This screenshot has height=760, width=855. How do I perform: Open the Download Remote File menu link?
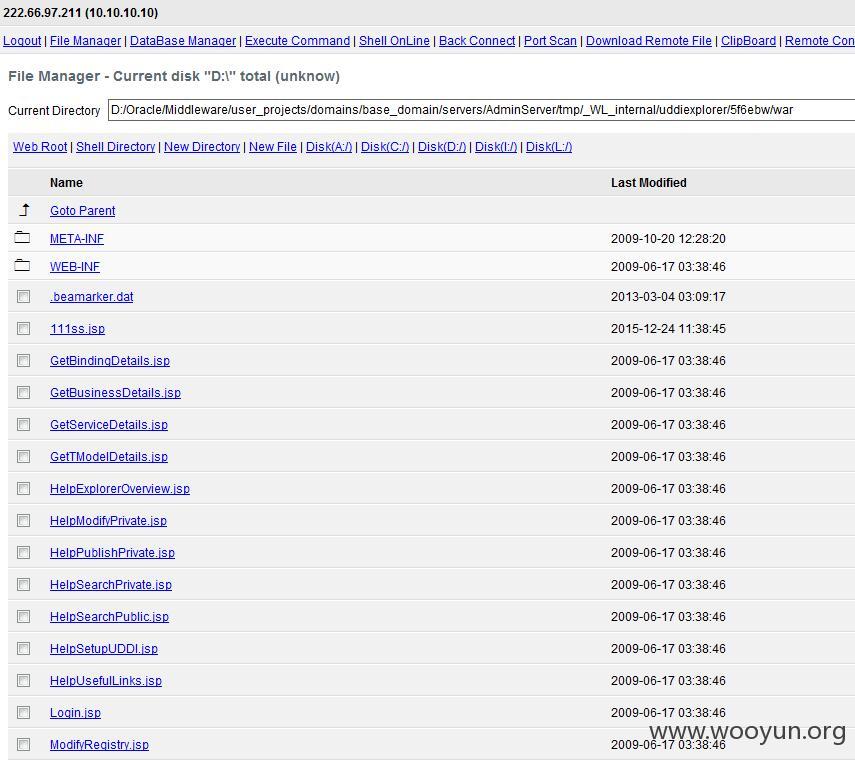pos(649,41)
